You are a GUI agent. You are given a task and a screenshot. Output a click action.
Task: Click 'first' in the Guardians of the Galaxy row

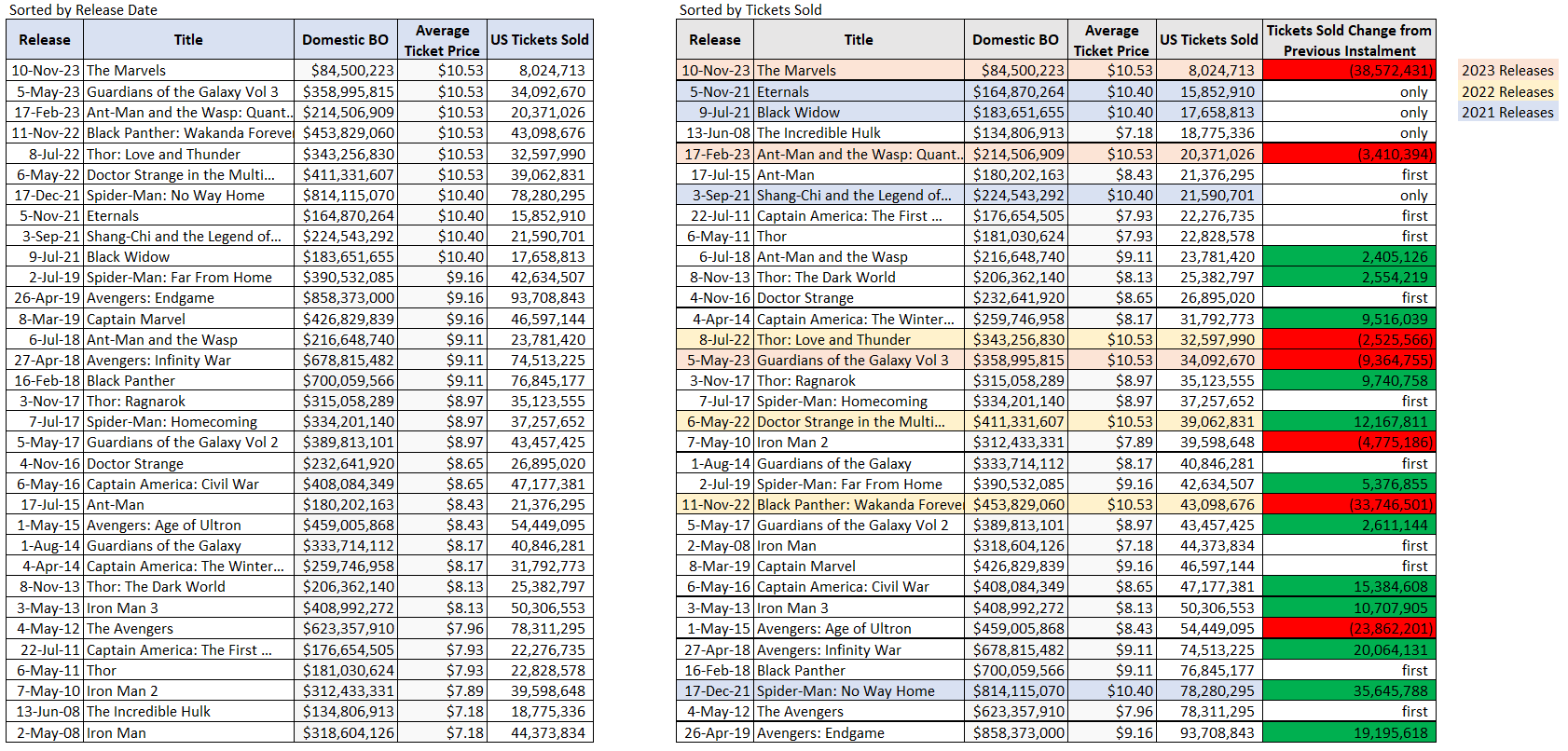tap(1414, 464)
